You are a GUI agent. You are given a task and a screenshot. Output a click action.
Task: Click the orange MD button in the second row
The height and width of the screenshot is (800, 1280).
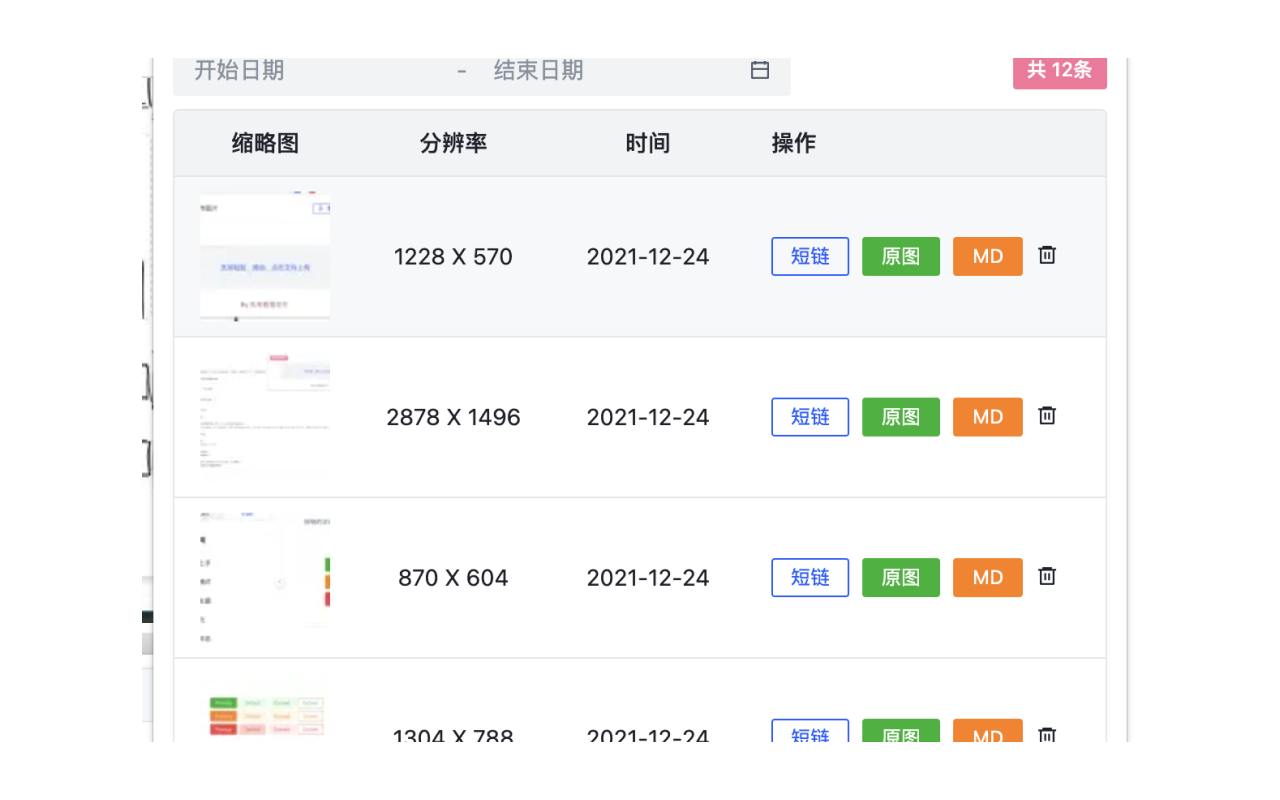click(987, 417)
